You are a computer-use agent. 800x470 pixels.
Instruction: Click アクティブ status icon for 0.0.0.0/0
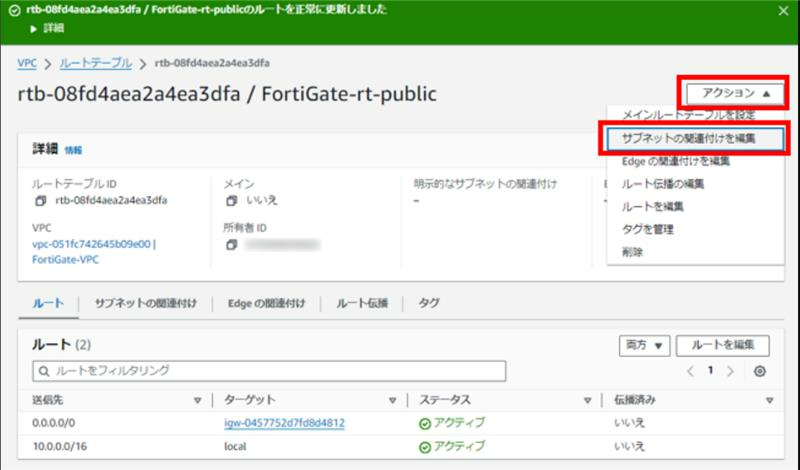[x=424, y=424]
